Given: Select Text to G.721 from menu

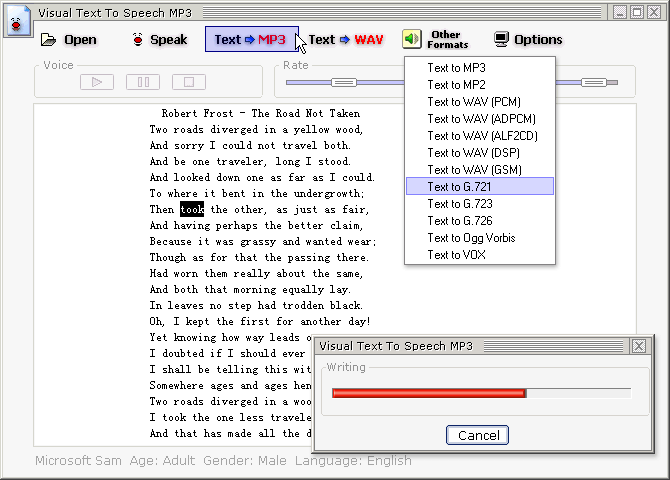Looking at the screenshot, I should (x=479, y=187).
